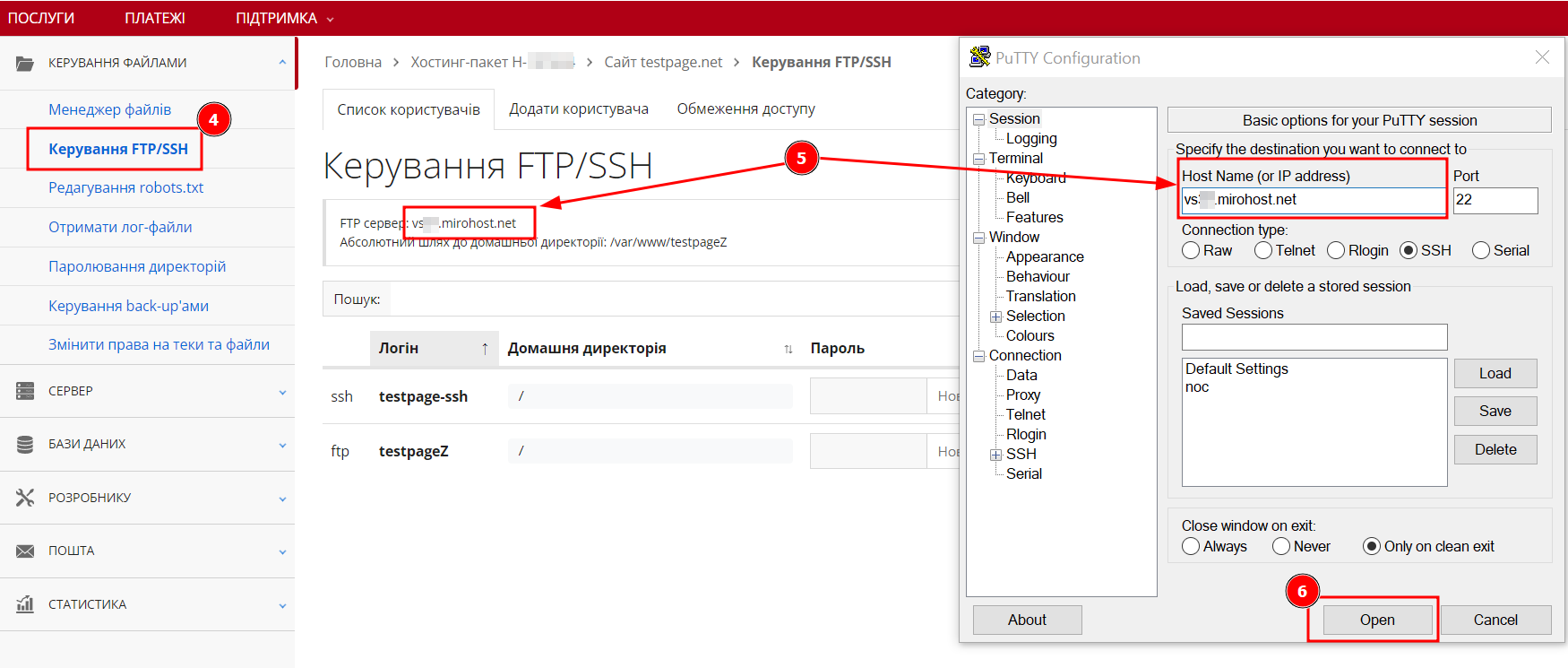The height and width of the screenshot is (668, 1568).
Task: Collapse the Connection tree node
Action: click(x=979, y=356)
